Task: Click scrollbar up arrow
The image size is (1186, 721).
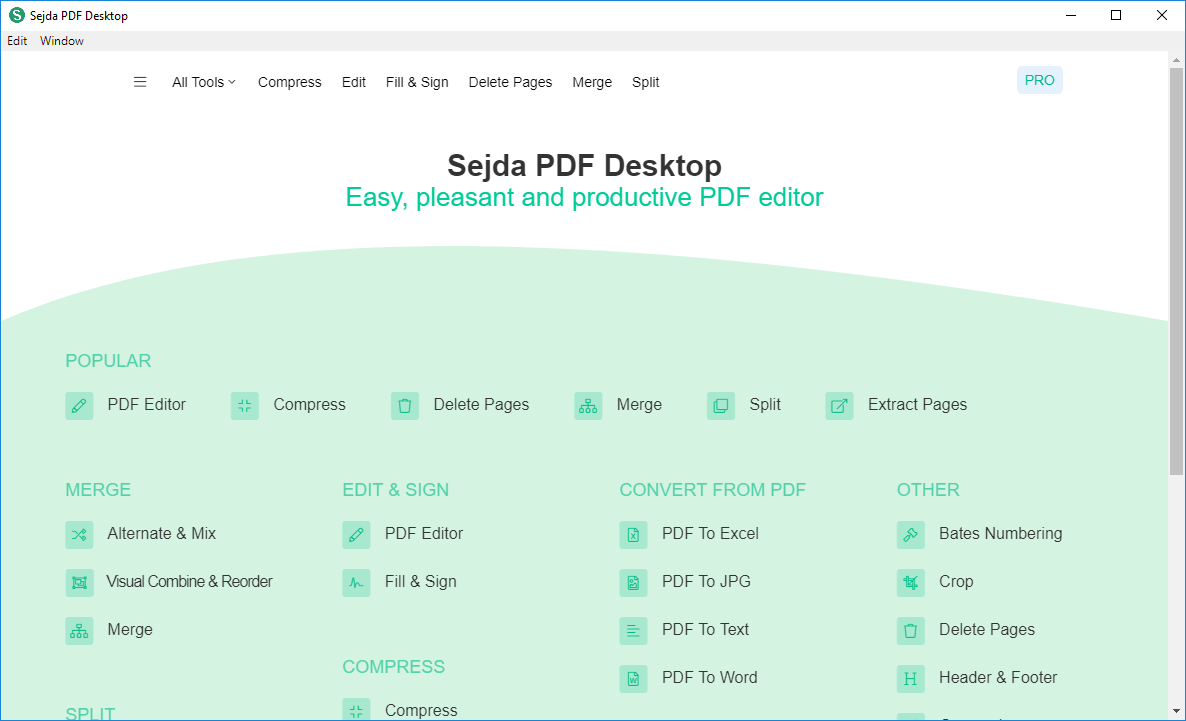Action: pos(1176,59)
